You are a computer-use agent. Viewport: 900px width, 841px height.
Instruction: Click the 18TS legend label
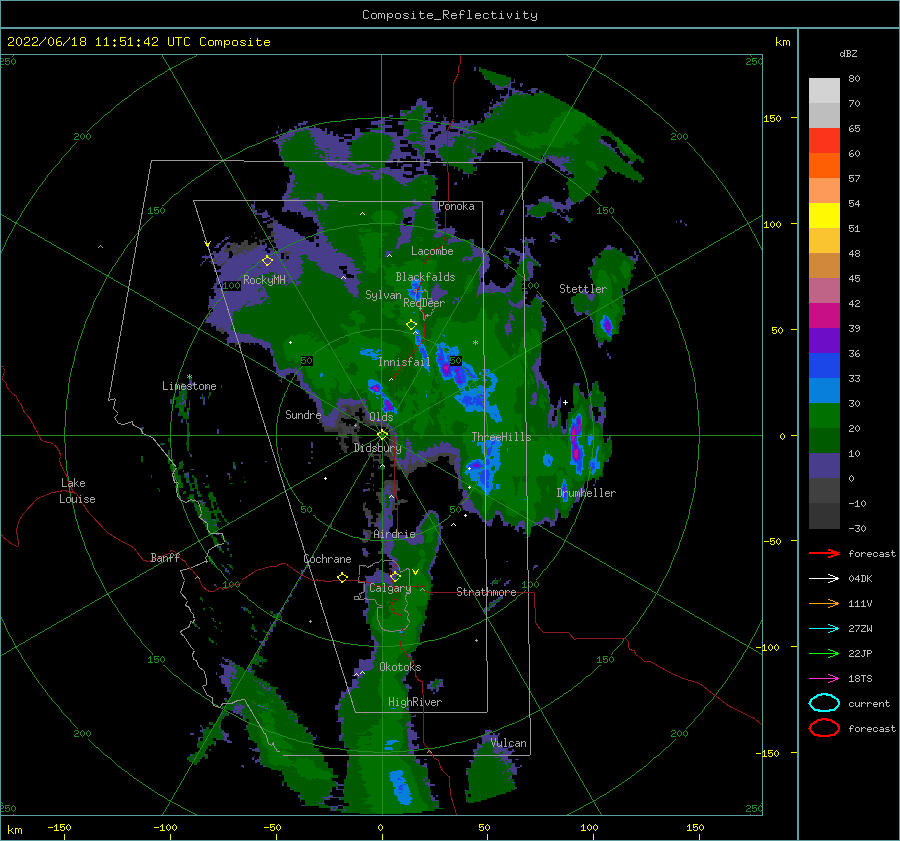click(860, 679)
